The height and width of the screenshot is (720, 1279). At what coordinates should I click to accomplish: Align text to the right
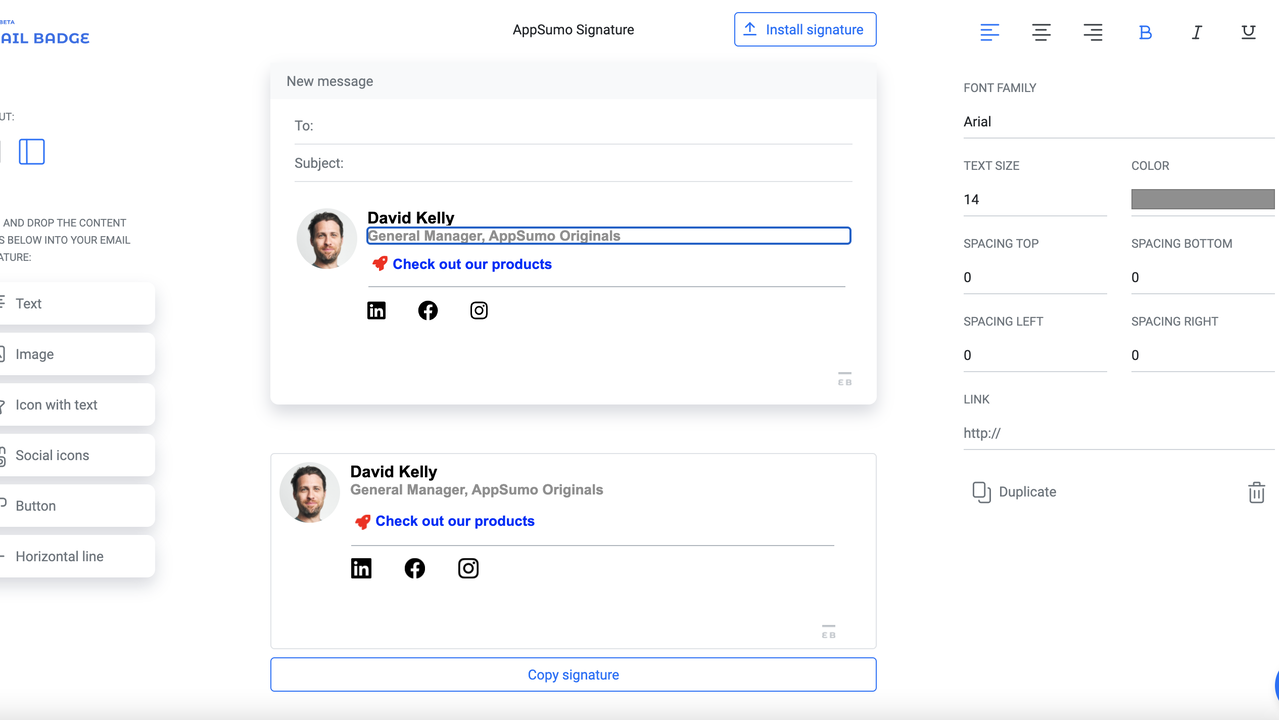click(1093, 33)
